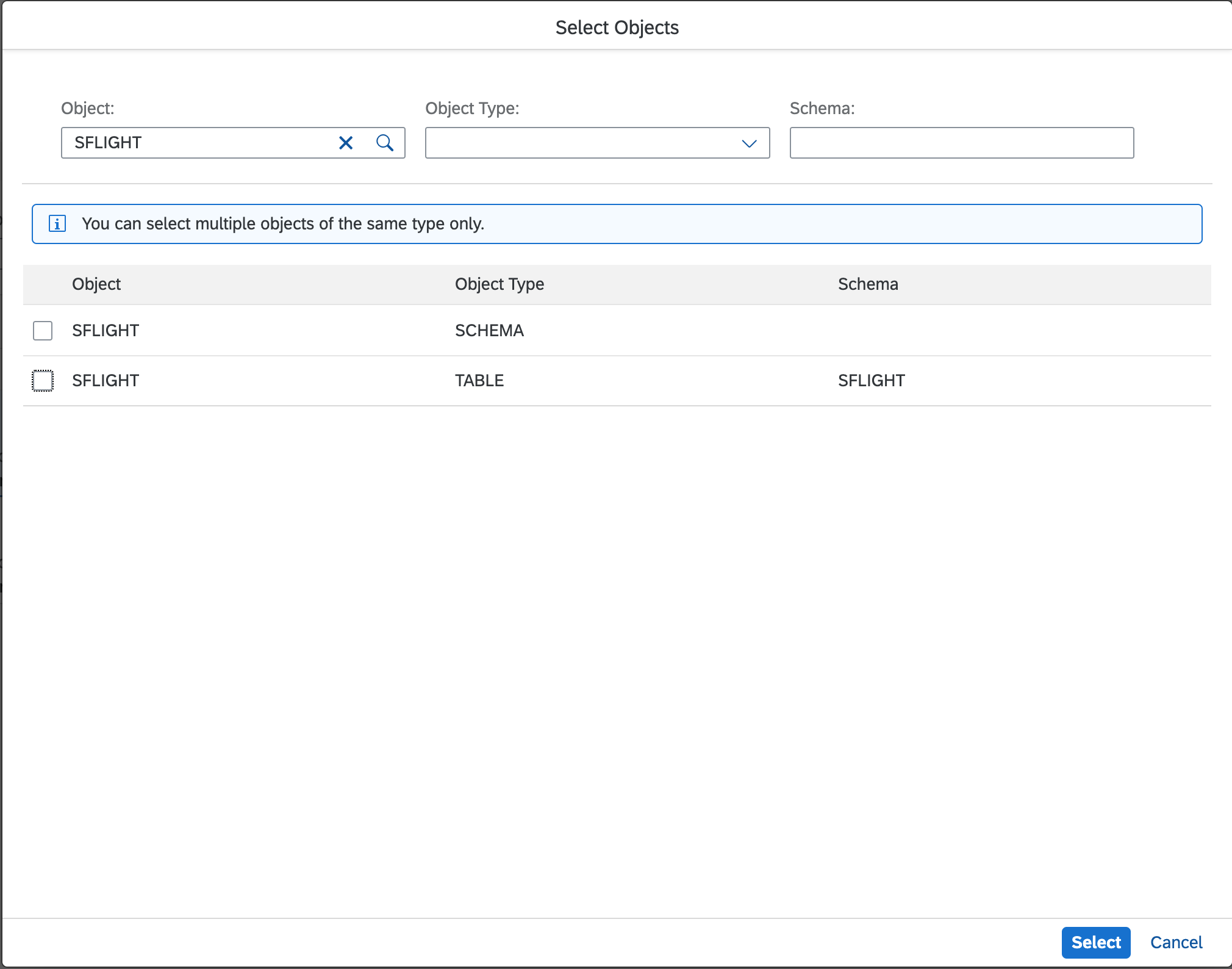The height and width of the screenshot is (969, 1232).
Task: Click into the Schema input field
Action: (x=961, y=143)
